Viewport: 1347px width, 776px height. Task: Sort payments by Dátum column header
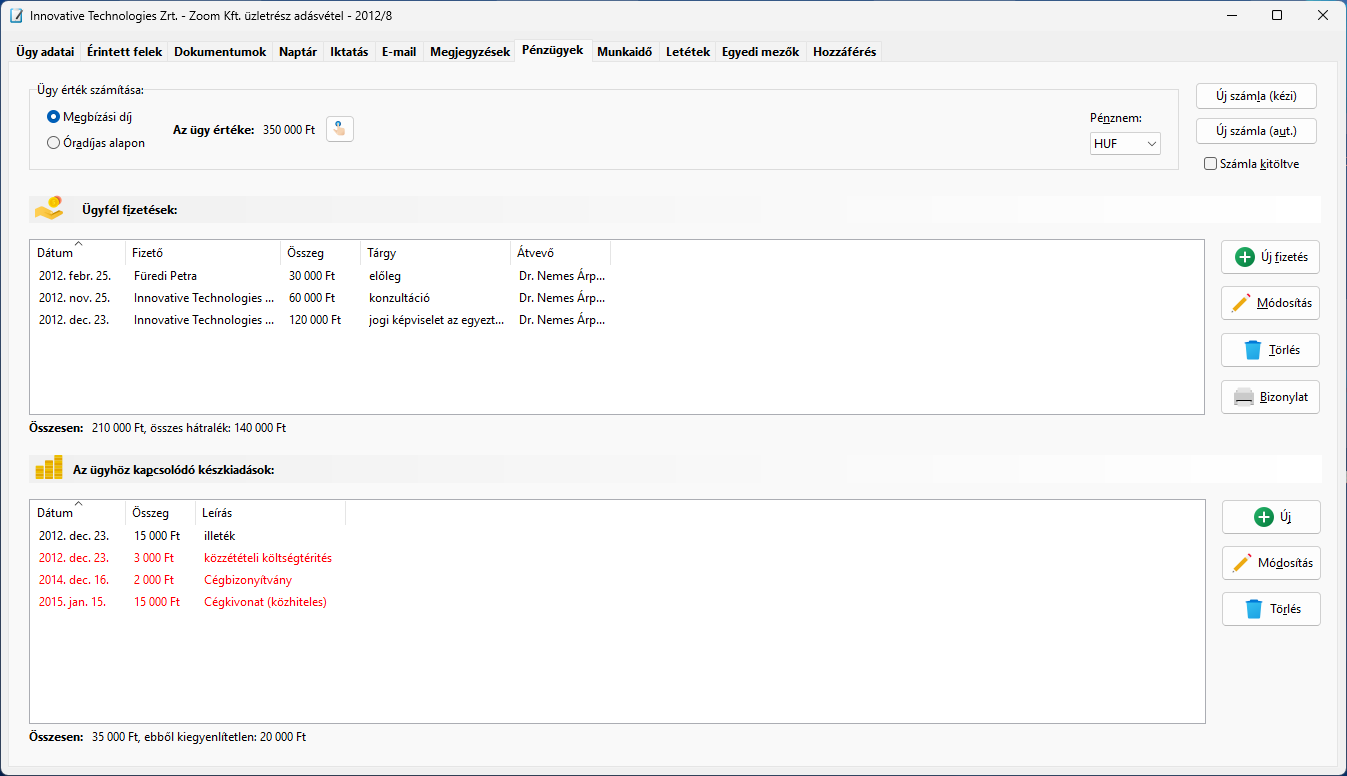click(56, 253)
